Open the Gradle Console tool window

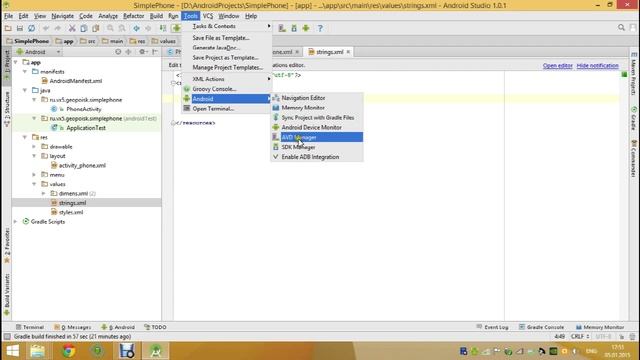541,327
